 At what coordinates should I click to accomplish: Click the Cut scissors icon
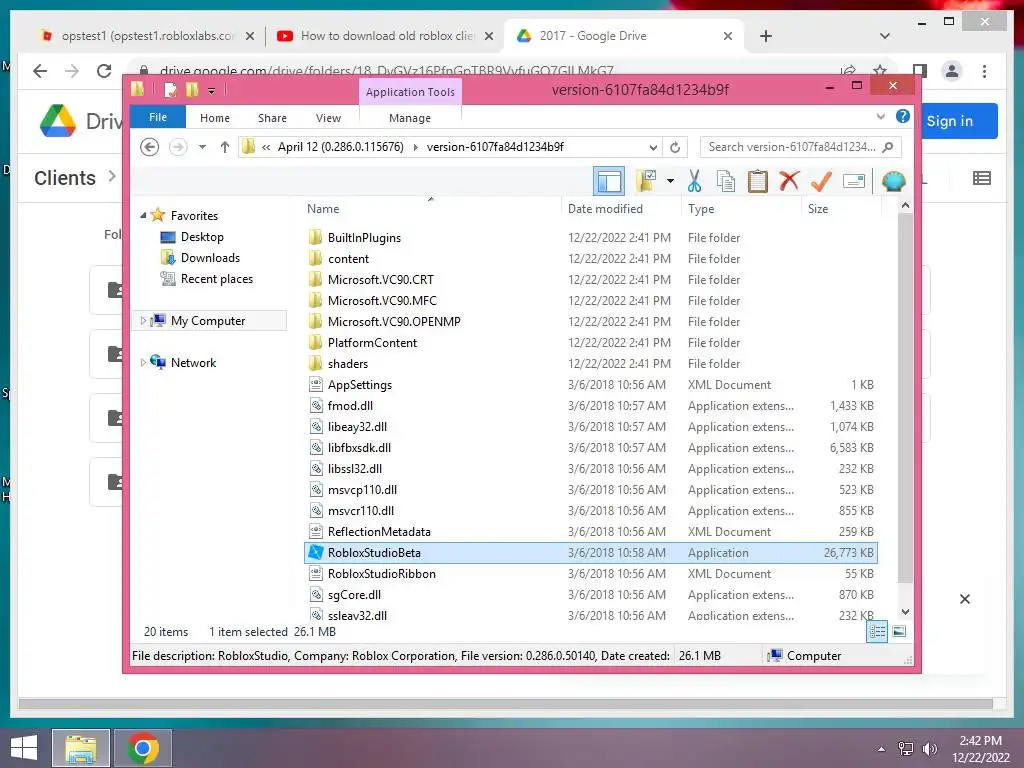pyautogui.click(x=694, y=181)
